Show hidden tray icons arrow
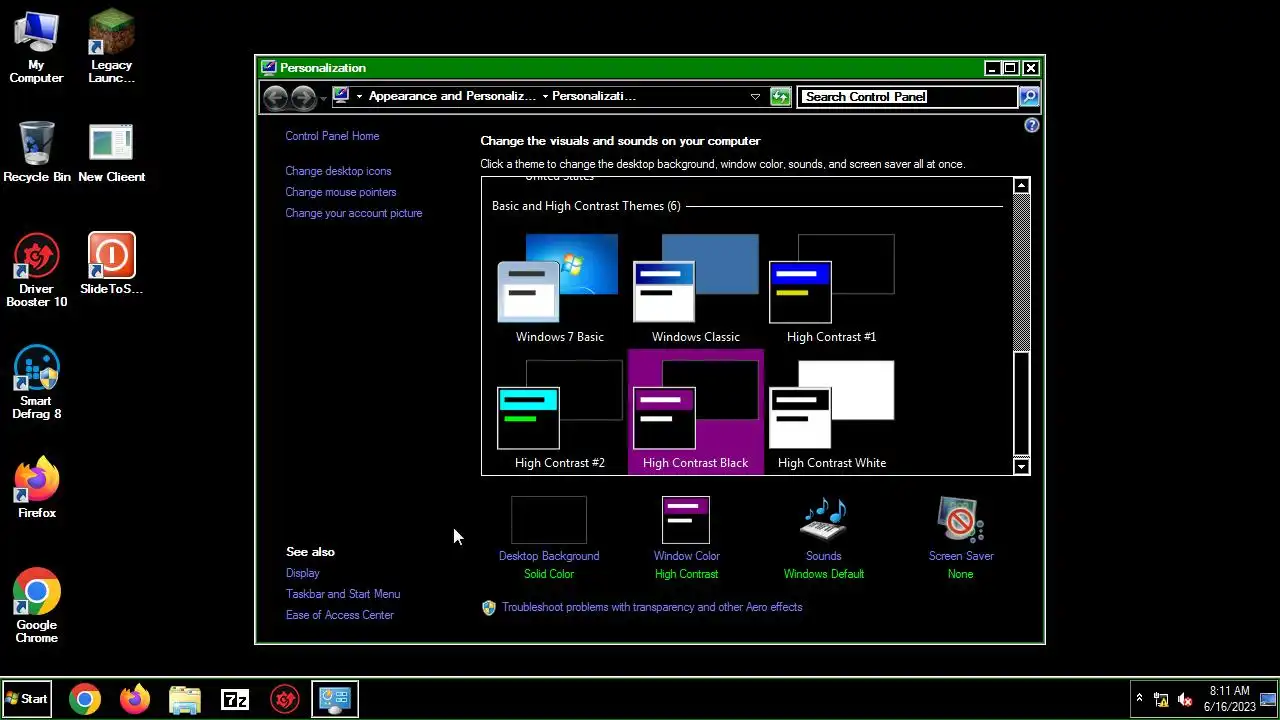Image resolution: width=1280 pixels, height=720 pixels. (1139, 698)
